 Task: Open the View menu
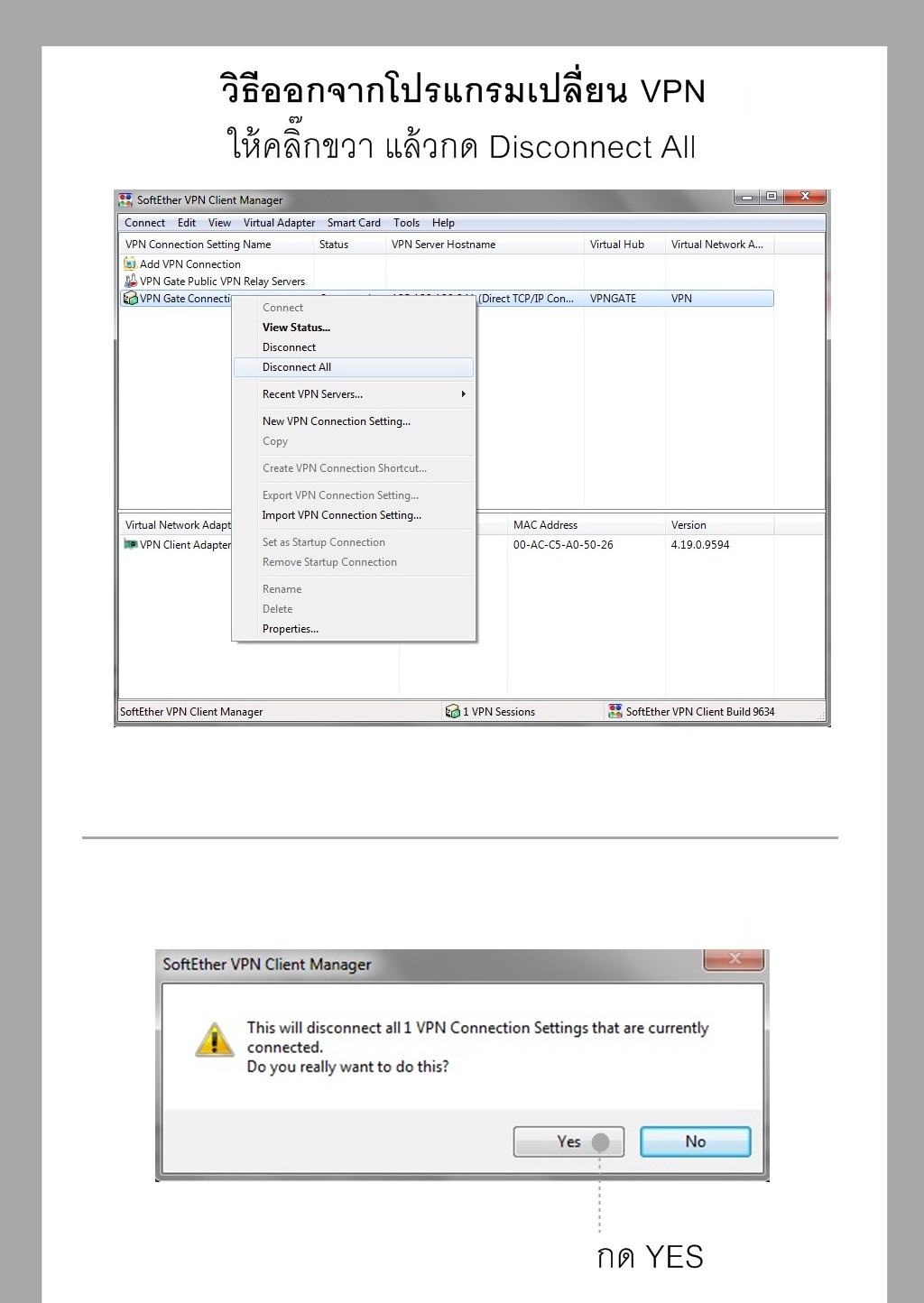219,223
